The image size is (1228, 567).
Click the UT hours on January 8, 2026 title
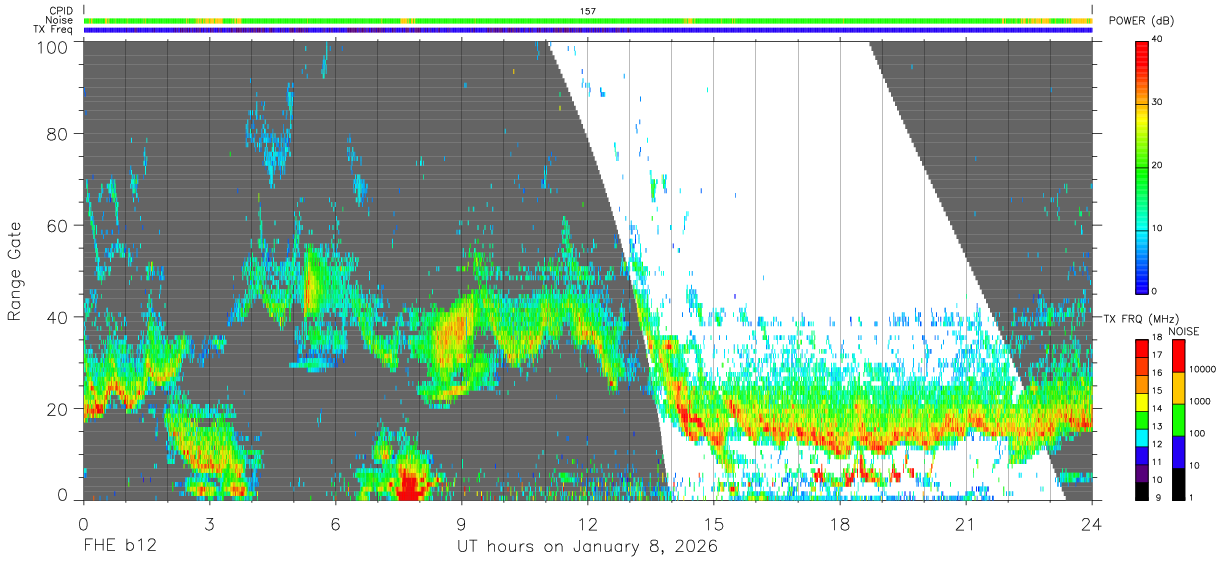[587, 547]
